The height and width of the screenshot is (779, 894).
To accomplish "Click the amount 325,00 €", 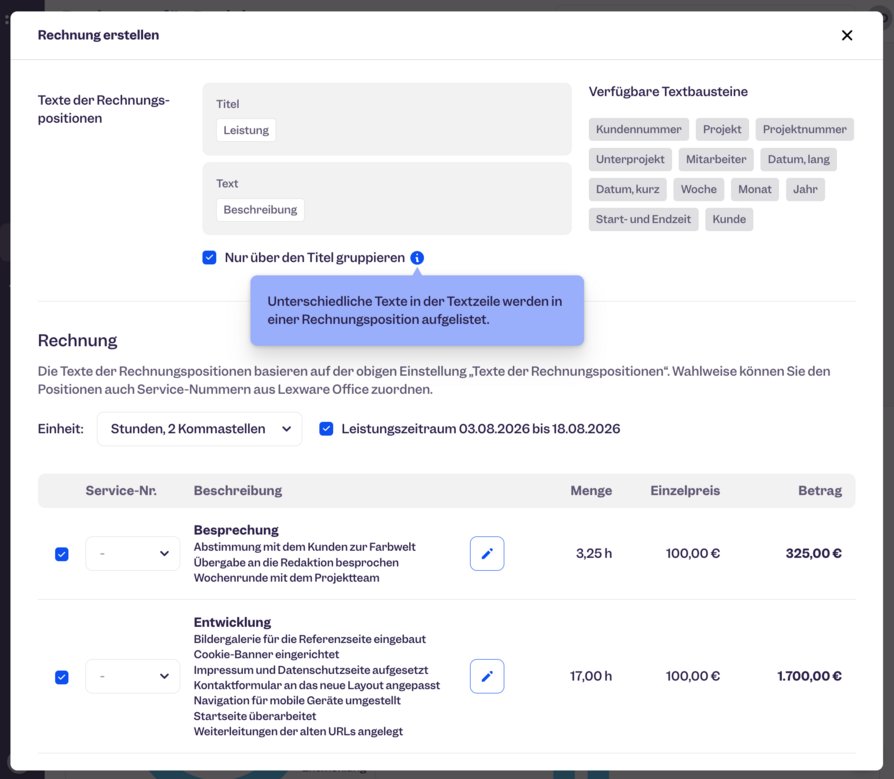I will (814, 553).
